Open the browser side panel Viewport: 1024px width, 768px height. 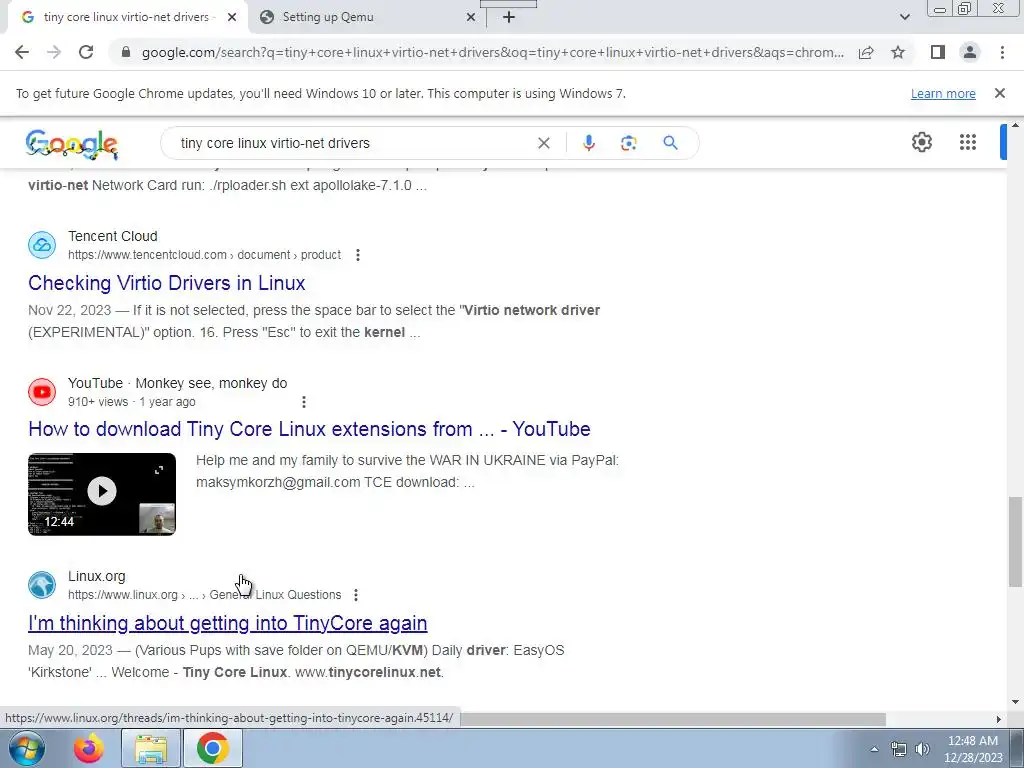[938, 52]
